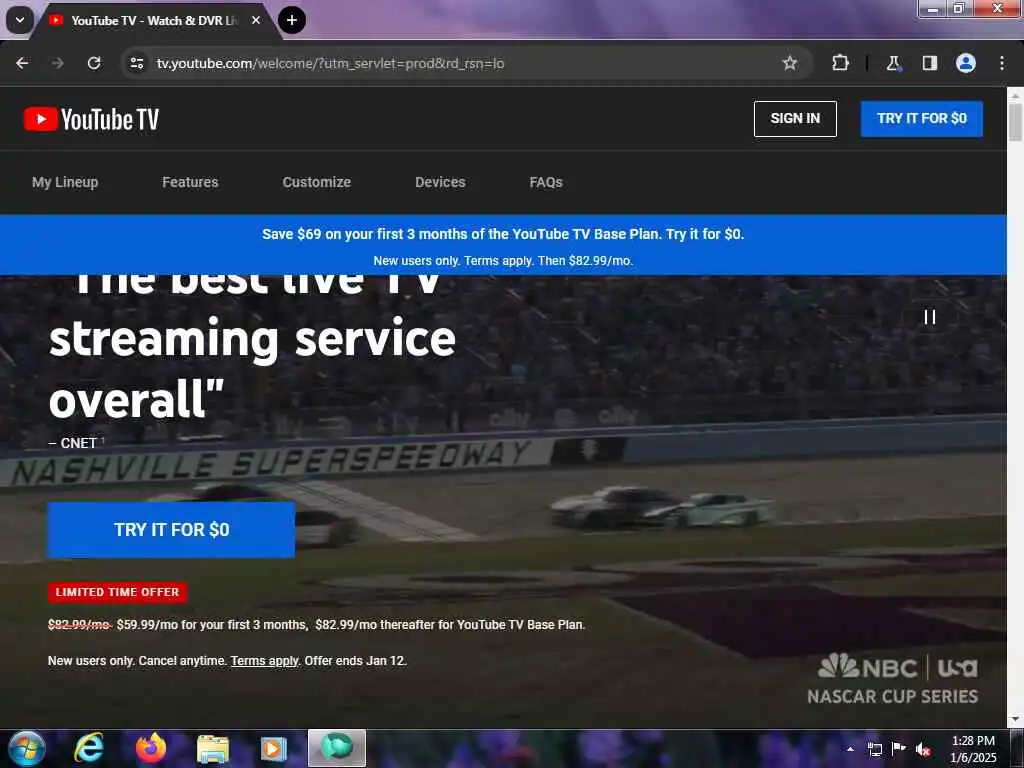Click the browser forward arrow
Image resolution: width=1024 pixels, height=768 pixels.
tap(58, 63)
